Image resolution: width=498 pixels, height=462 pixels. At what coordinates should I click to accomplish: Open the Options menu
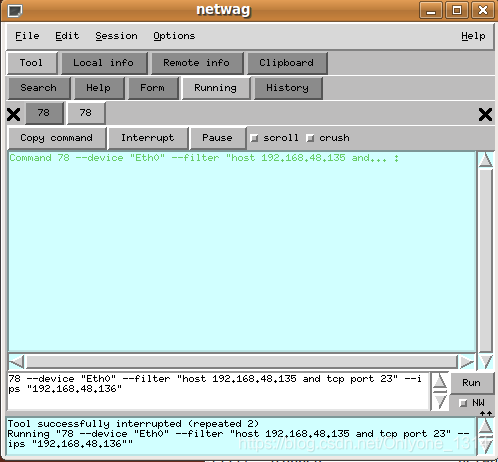point(174,36)
